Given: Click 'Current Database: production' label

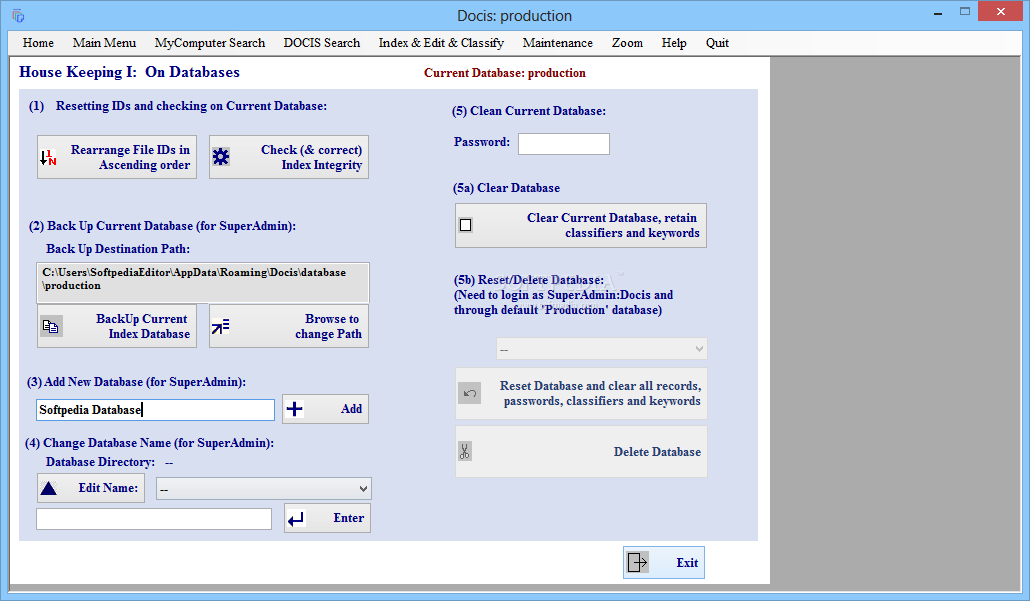Looking at the screenshot, I should (504, 73).
